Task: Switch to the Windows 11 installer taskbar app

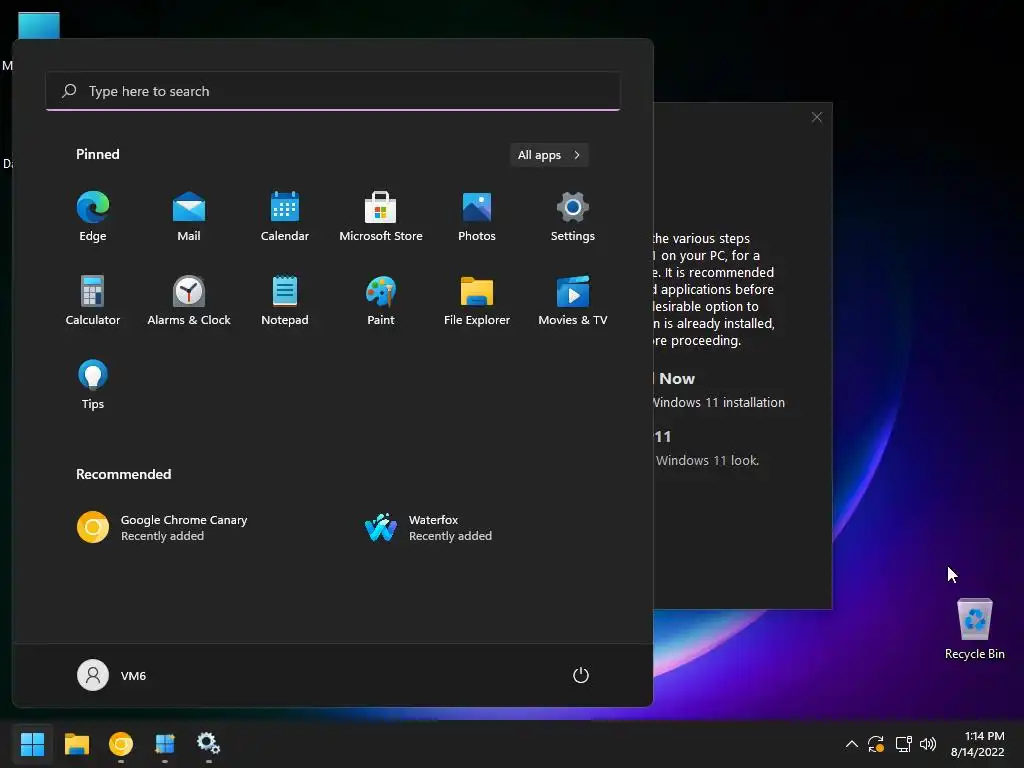Action: (x=165, y=743)
